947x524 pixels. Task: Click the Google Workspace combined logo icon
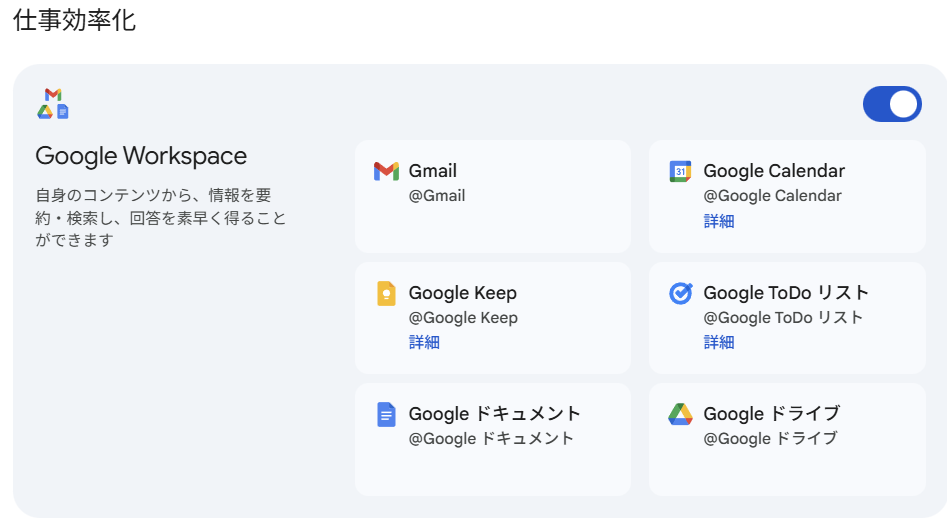(x=53, y=104)
